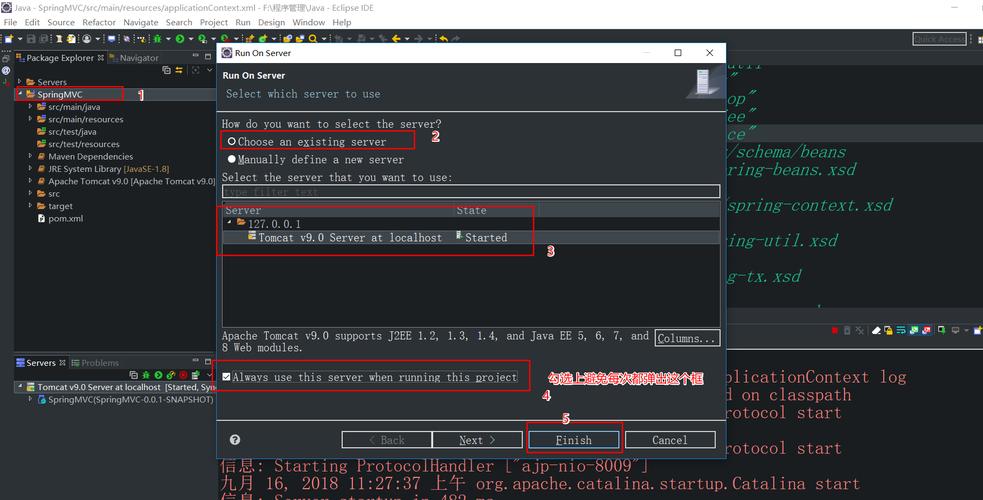
Task: Click the Open Type toolbar icon
Action: pos(287,38)
